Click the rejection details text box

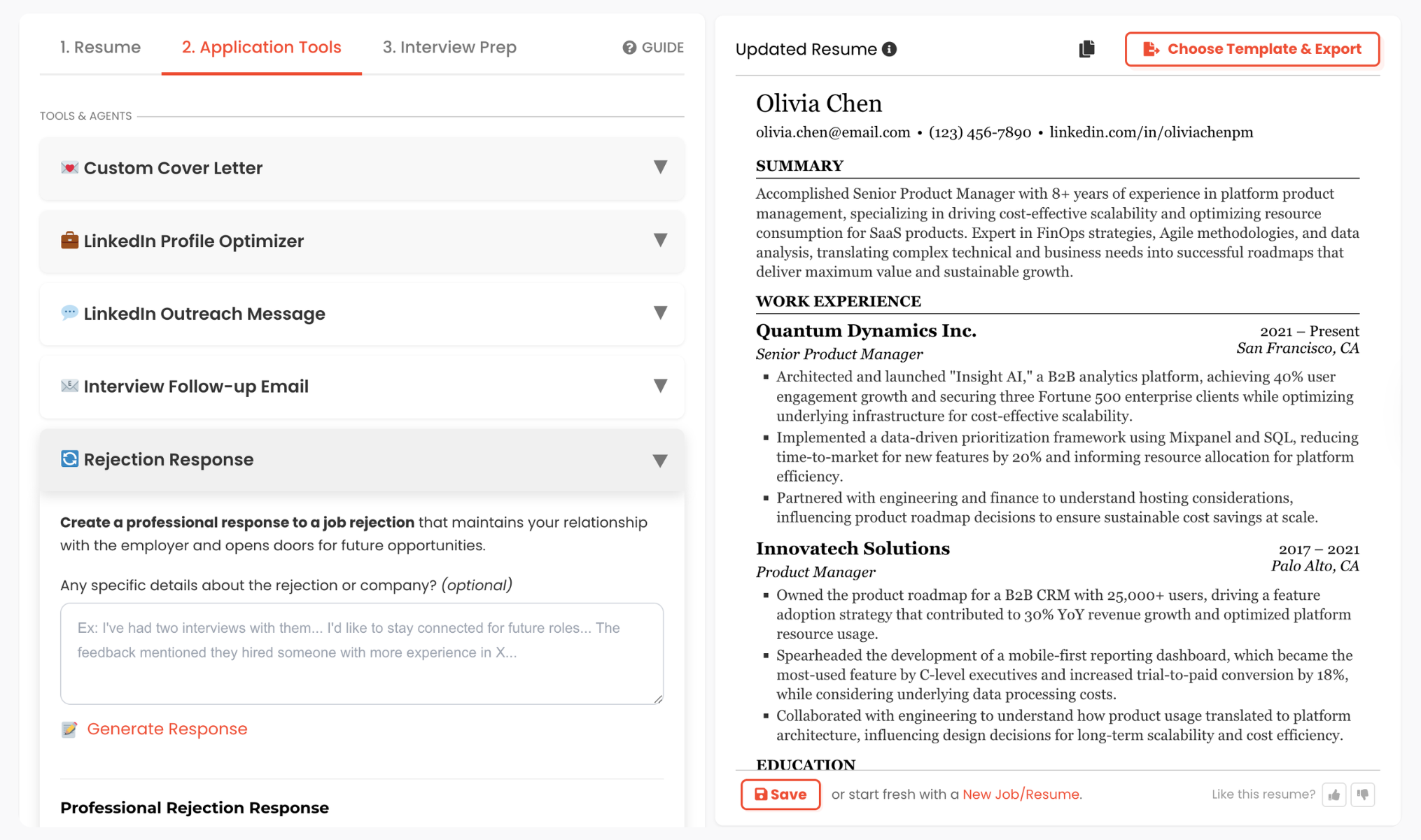[361, 652]
